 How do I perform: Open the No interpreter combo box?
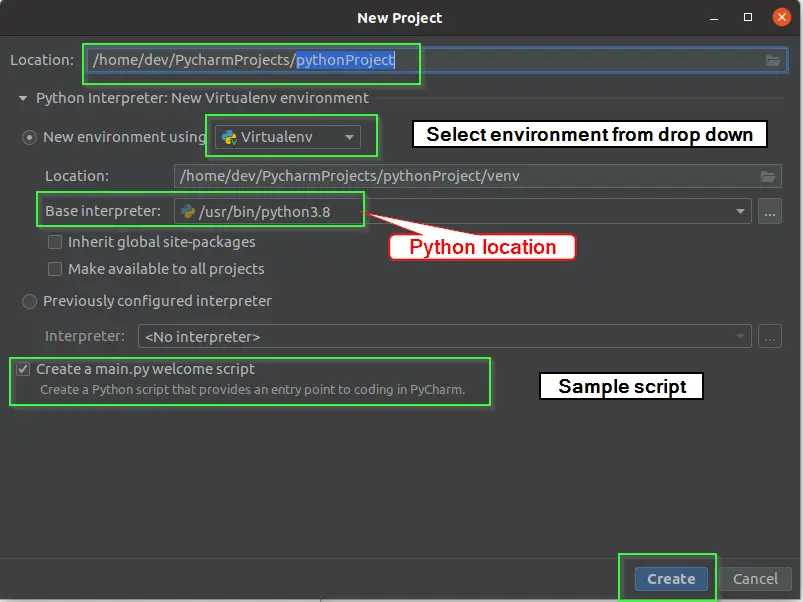point(445,337)
